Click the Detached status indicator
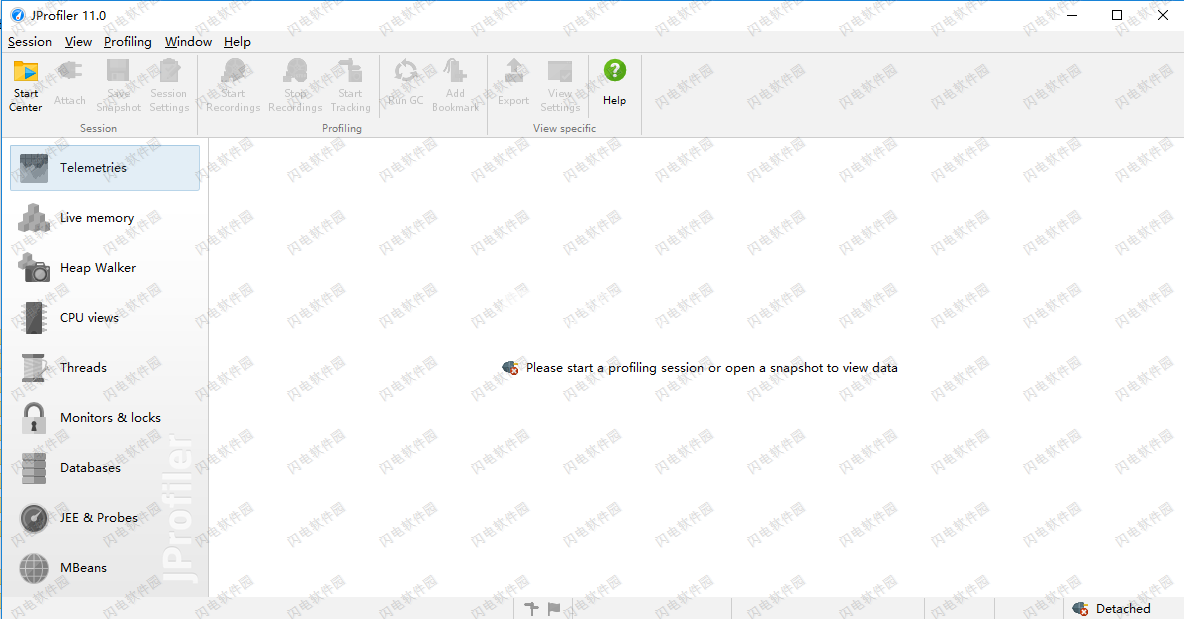Image resolution: width=1184 pixels, height=619 pixels. pyautogui.click(x=1112, y=608)
